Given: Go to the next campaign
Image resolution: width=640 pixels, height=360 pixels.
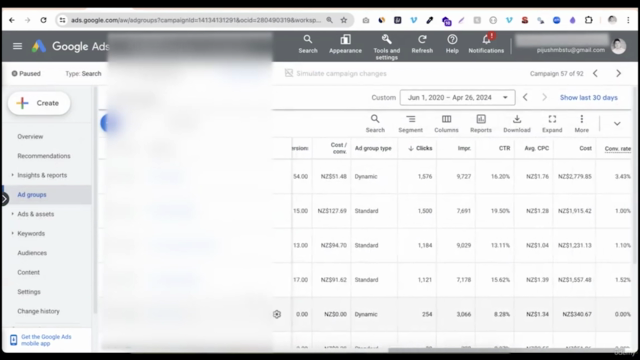Looking at the screenshot, I should click(x=618, y=73).
